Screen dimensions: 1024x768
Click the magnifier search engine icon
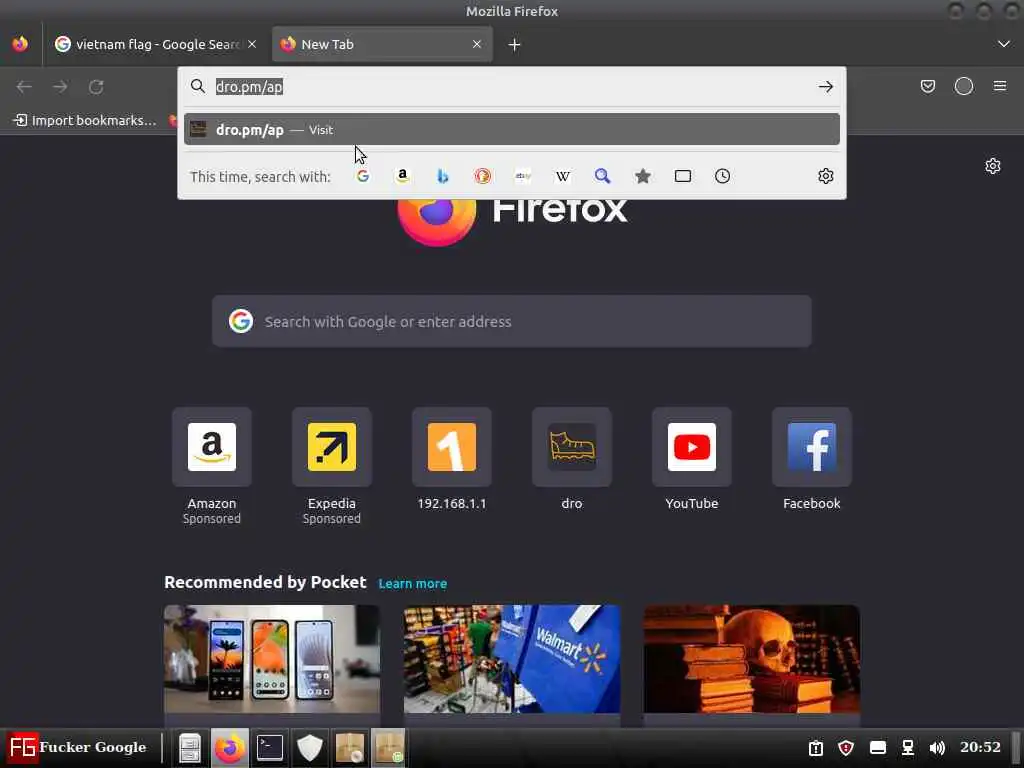coord(603,176)
